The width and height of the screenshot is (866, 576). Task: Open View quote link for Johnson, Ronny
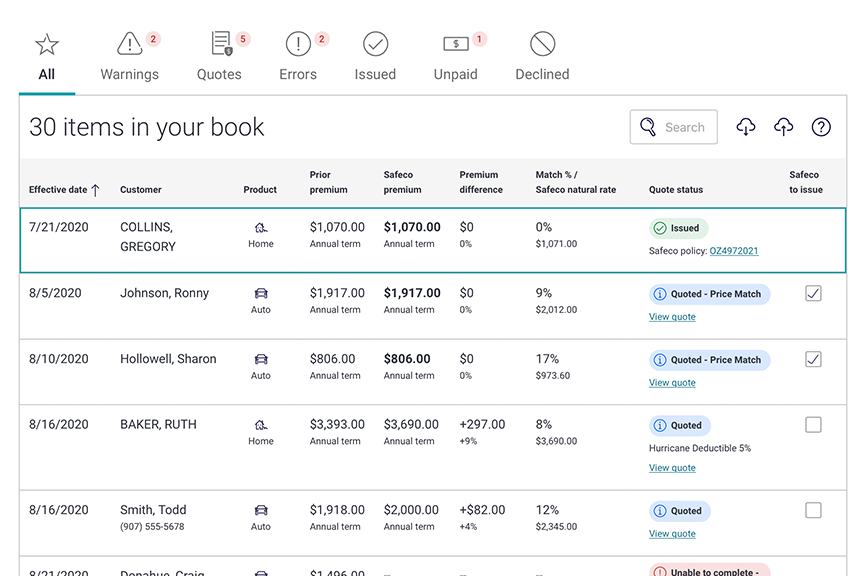[x=672, y=317]
